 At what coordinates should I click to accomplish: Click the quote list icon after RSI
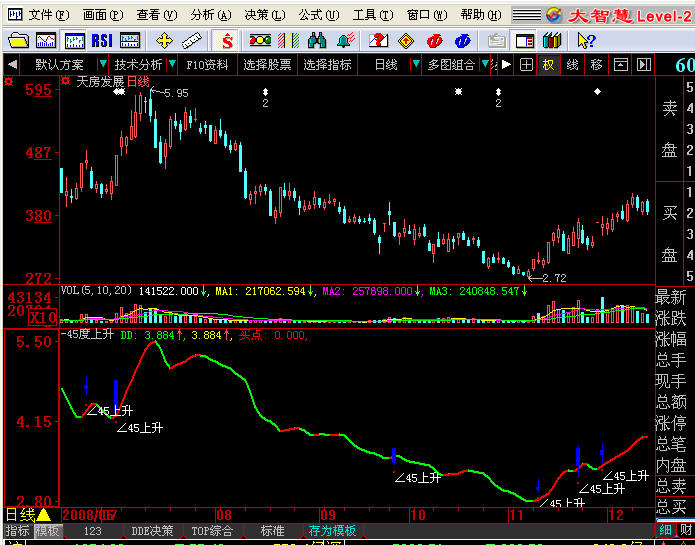pos(130,41)
